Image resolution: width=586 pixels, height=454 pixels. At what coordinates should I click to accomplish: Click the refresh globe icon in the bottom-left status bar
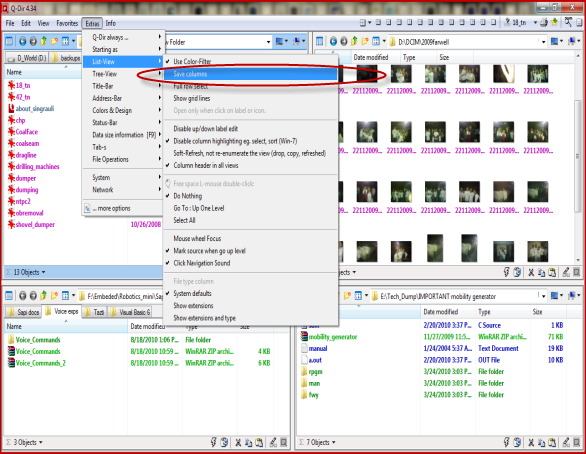click(224, 443)
